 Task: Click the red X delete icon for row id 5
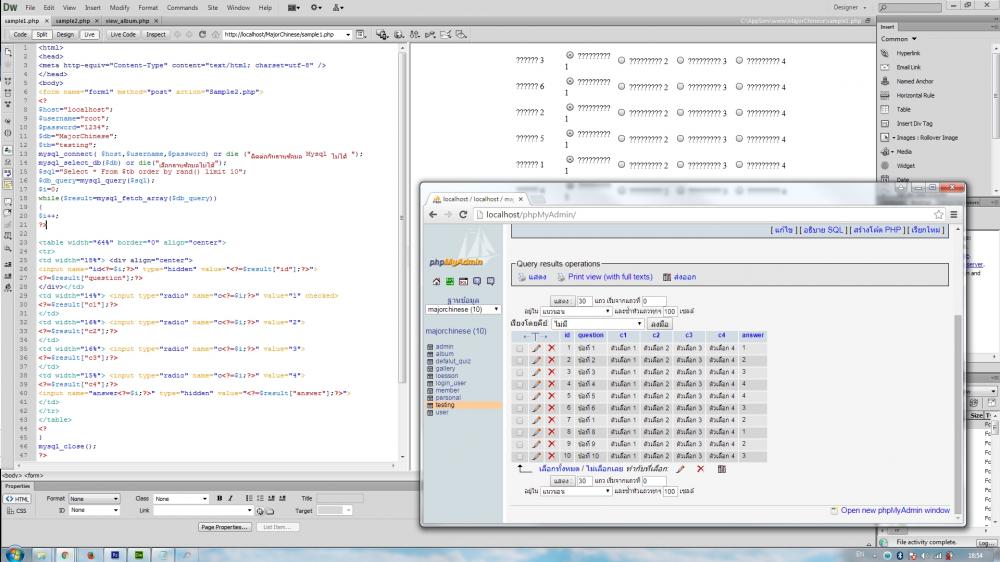(552, 396)
